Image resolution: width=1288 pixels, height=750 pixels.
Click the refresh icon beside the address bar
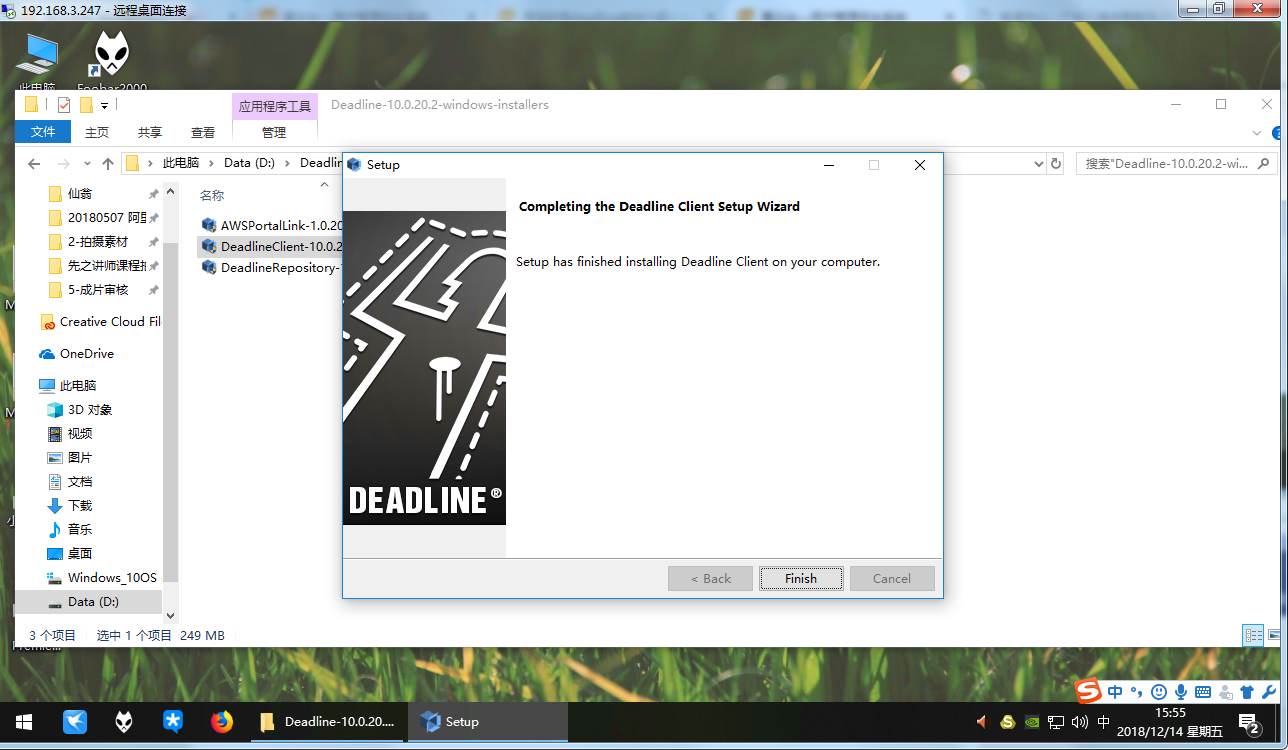(x=1055, y=163)
